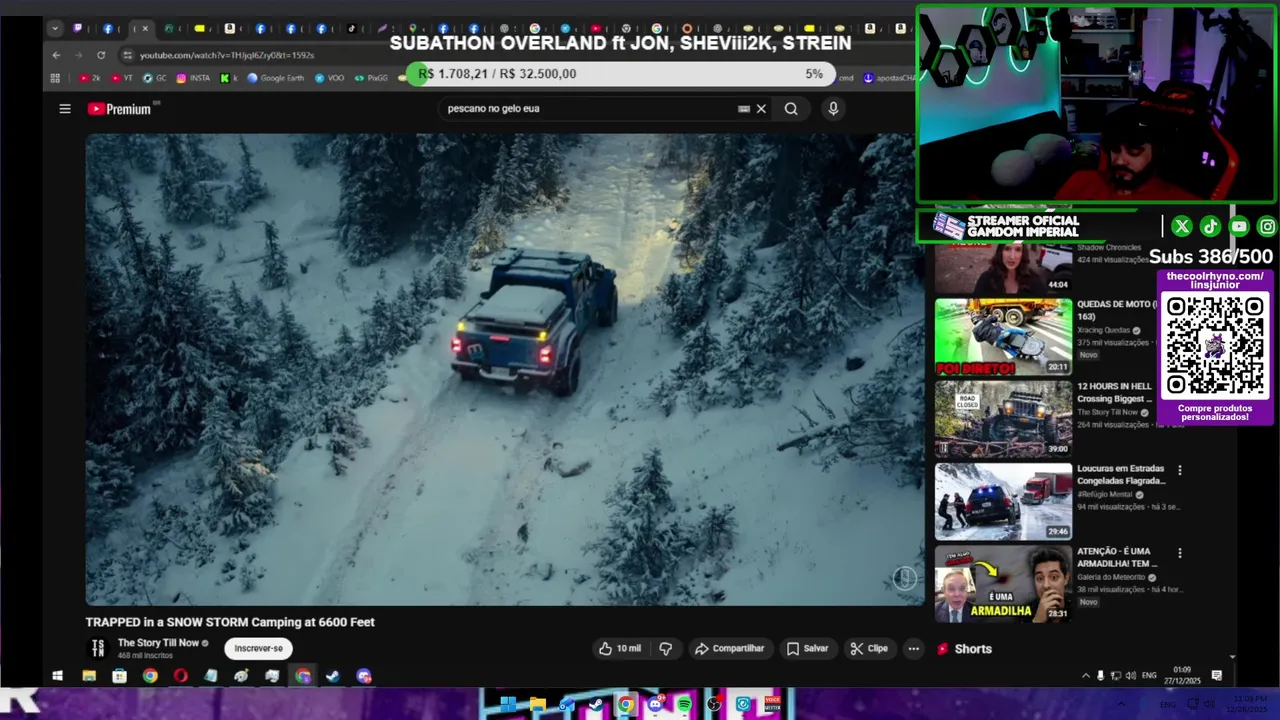
Task: Open the ENG language indicator in the tray
Action: [1150, 676]
